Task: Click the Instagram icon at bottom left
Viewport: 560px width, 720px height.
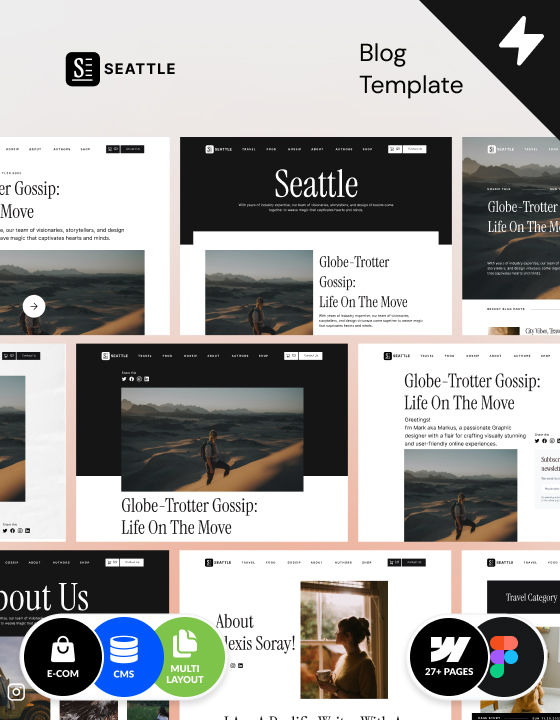Action: (16, 691)
